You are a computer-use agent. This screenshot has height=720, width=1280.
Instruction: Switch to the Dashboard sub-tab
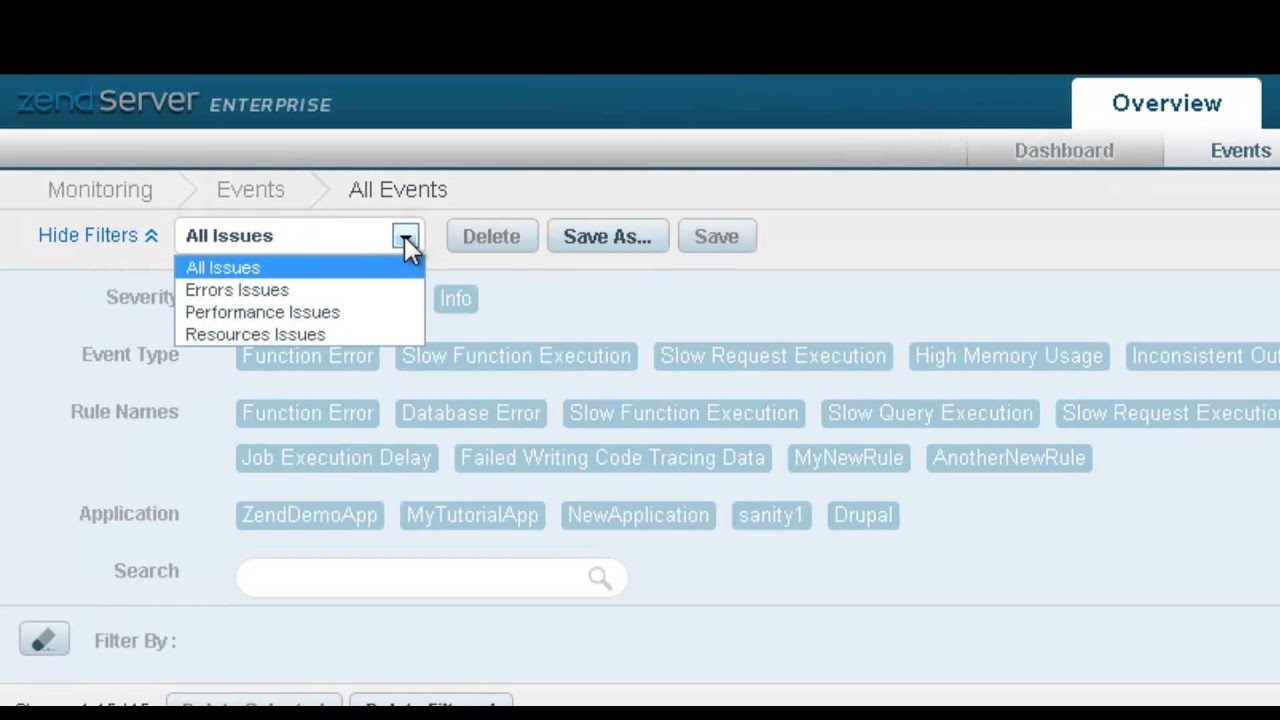(x=1064, y=150)
